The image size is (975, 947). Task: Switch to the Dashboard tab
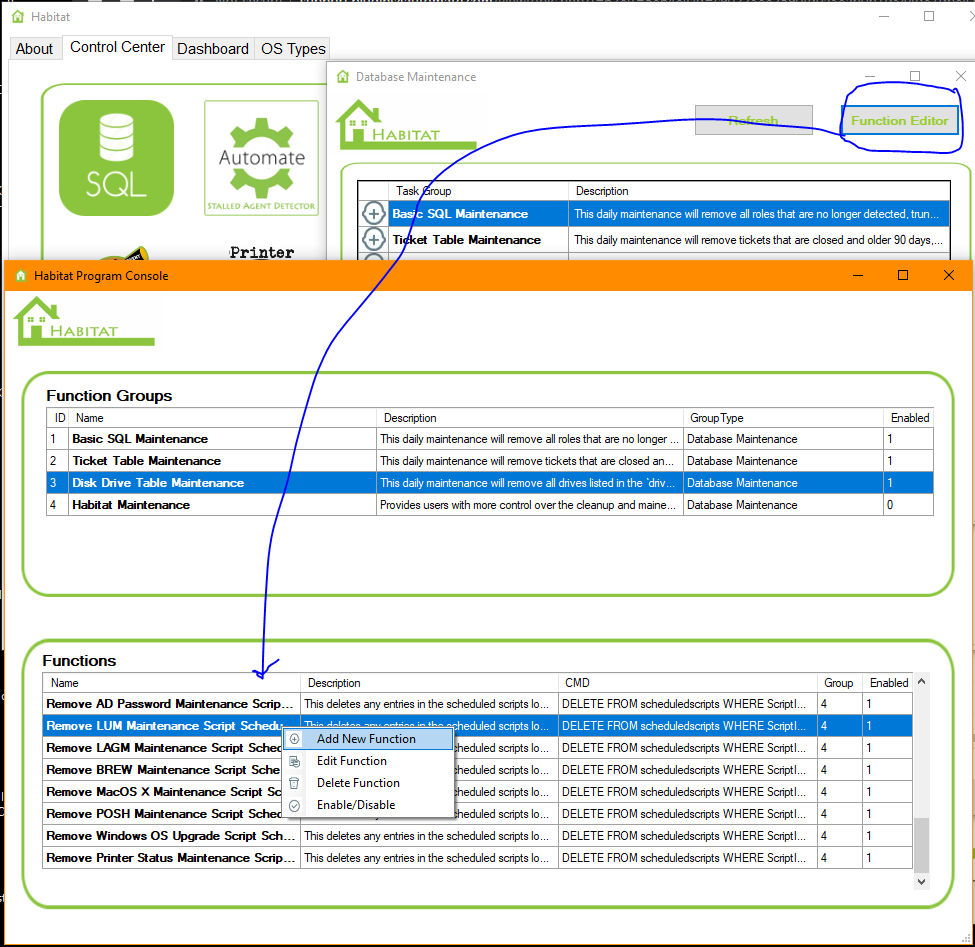(213, 48)
